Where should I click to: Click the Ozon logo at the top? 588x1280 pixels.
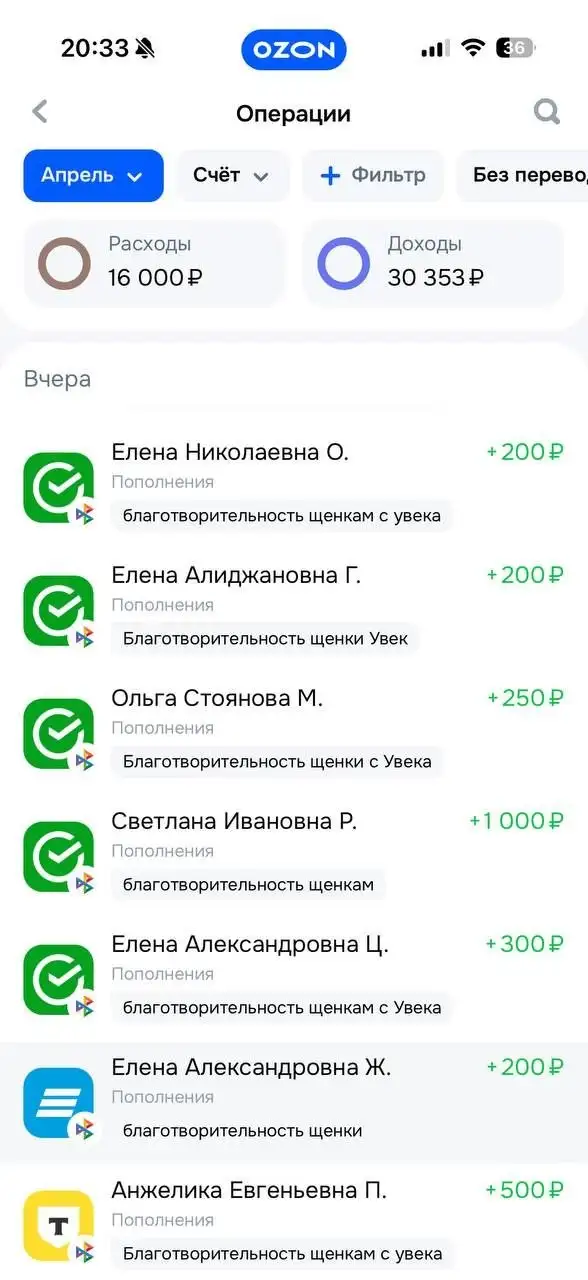(294, 49)
